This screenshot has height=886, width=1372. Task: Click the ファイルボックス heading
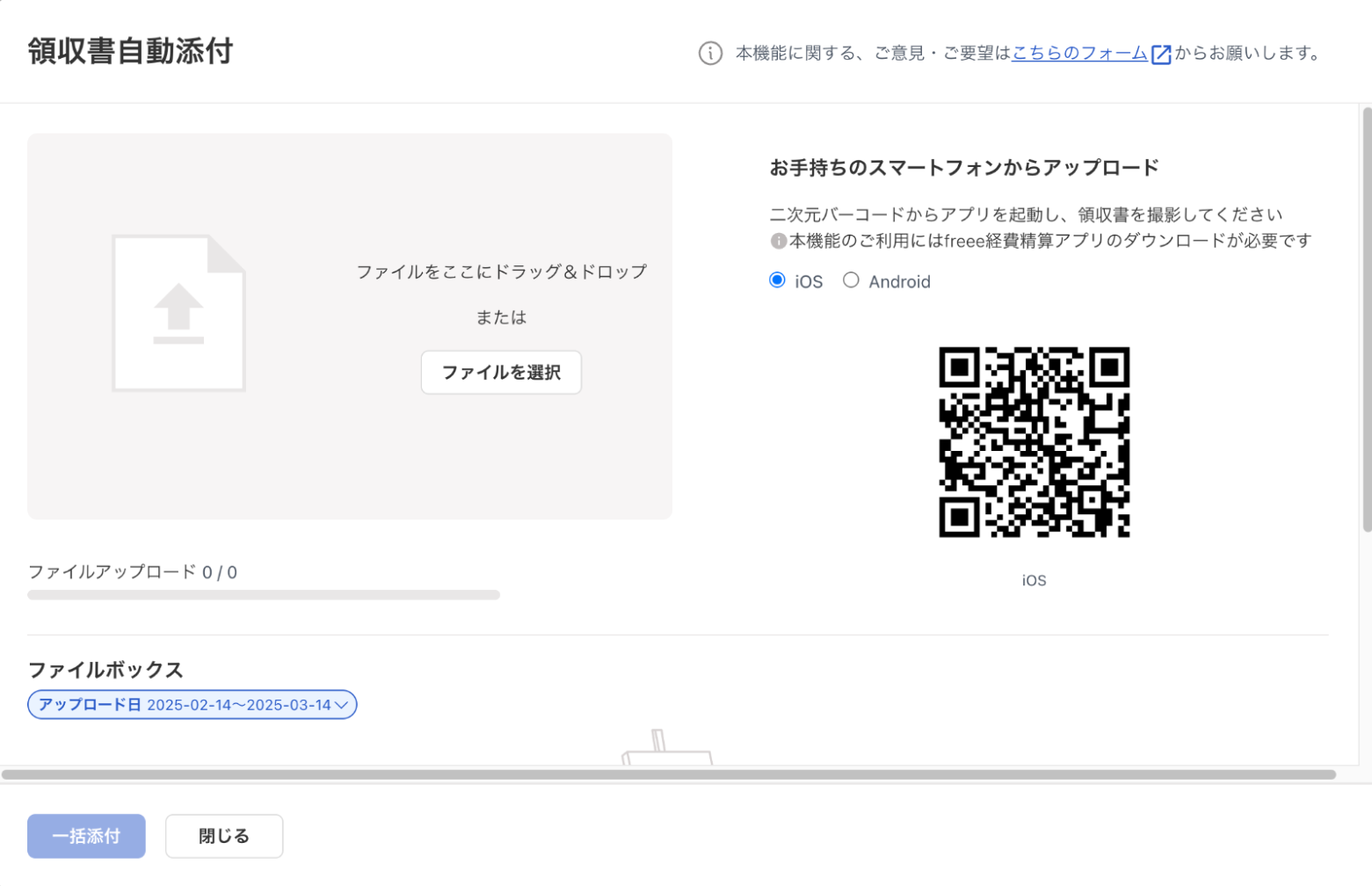105,670
